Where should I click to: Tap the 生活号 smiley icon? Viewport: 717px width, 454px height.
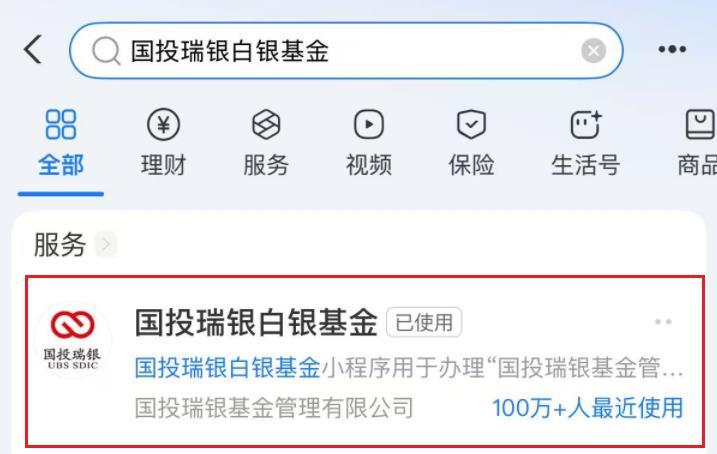586,124
